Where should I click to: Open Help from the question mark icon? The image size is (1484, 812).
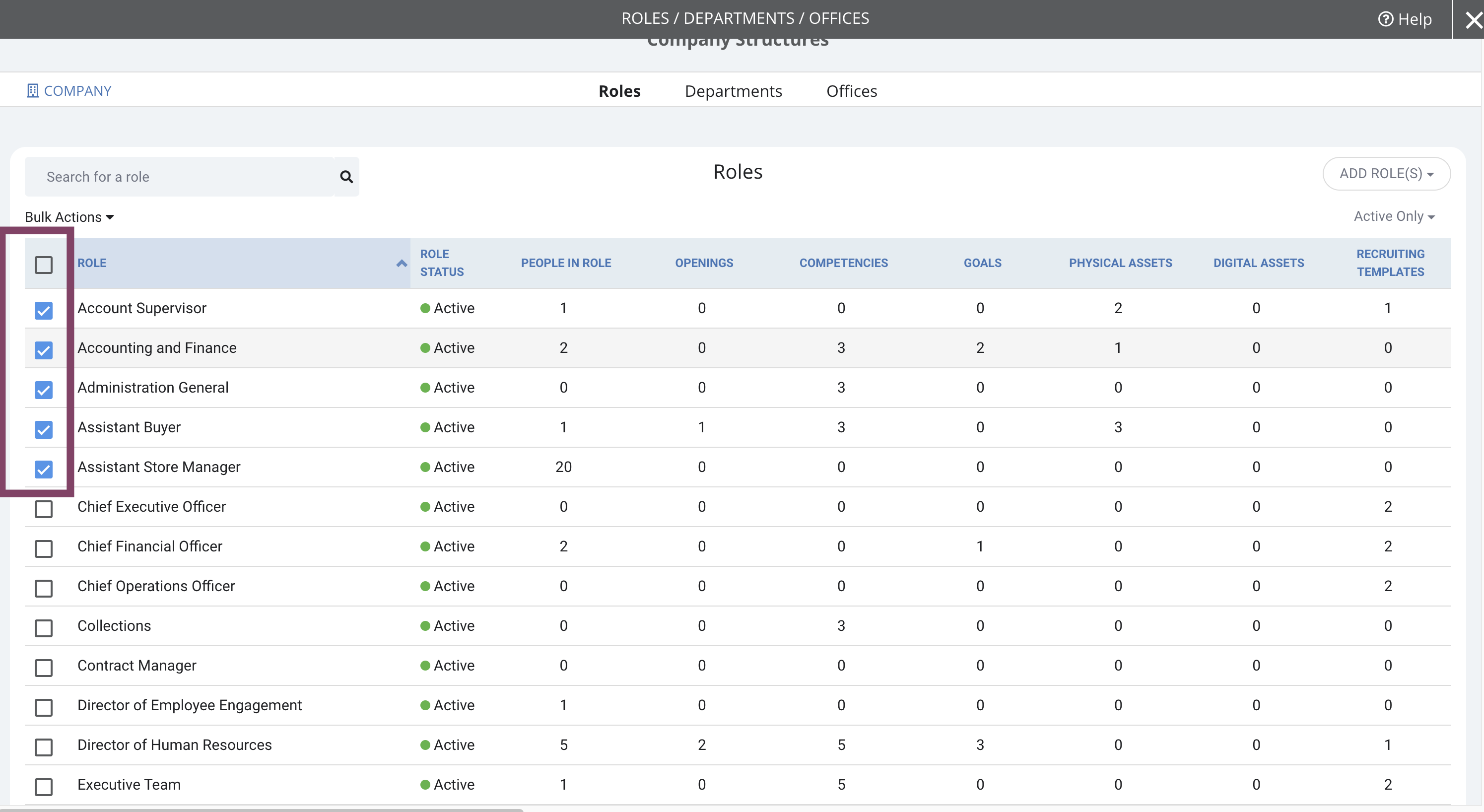coord(1386,19)
